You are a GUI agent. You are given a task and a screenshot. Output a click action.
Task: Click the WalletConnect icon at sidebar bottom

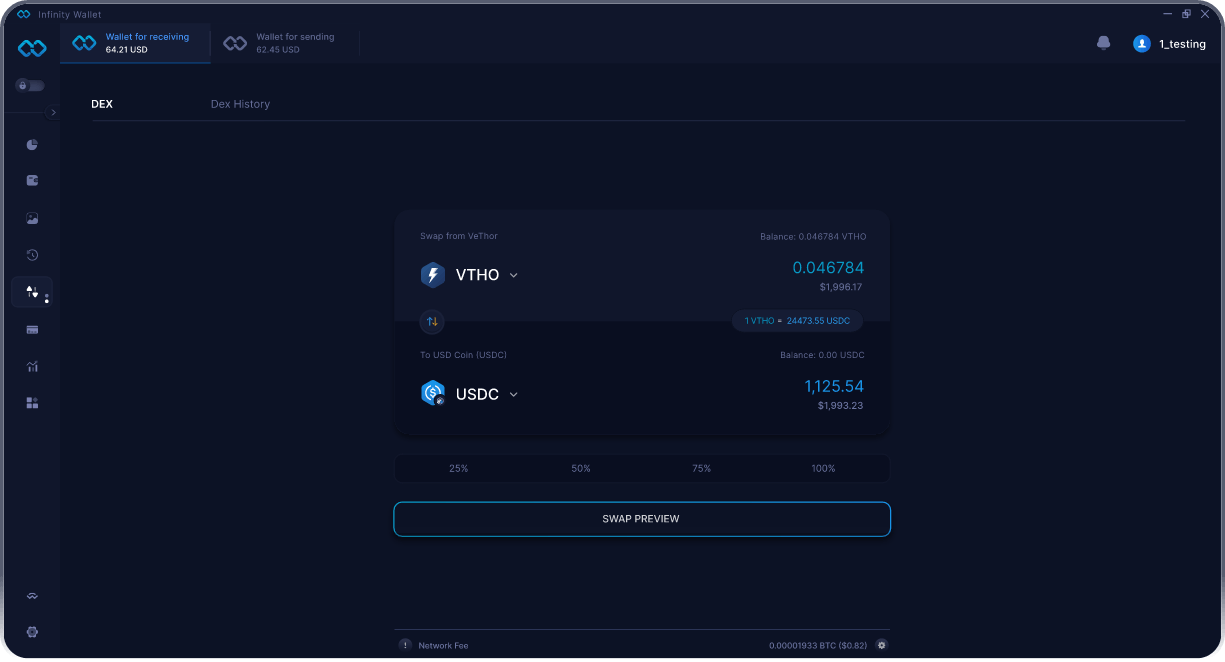pos(32,596)
